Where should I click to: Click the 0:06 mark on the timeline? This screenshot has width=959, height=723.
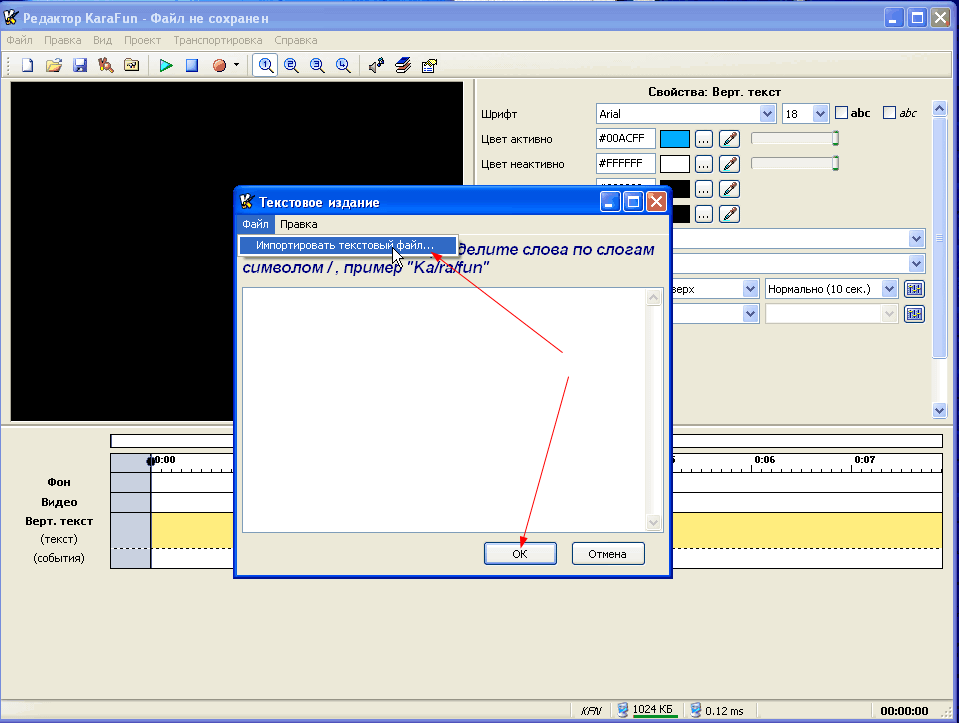click(764, 460)
